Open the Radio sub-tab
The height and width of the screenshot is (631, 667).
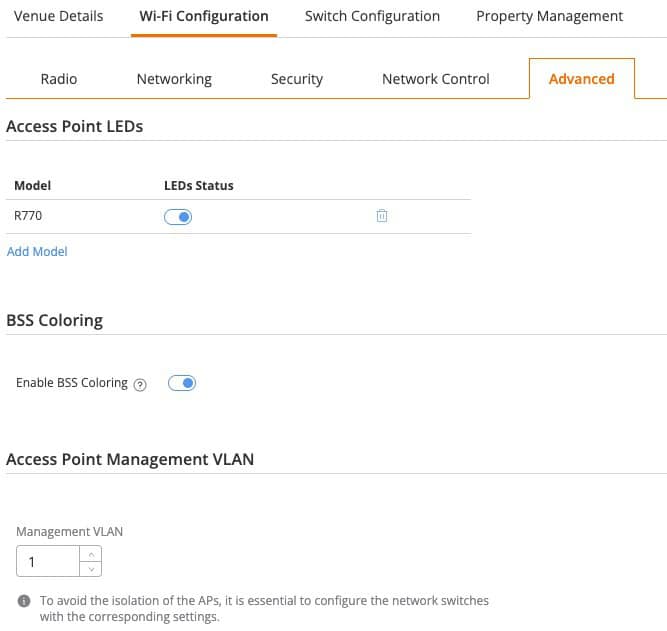coord(59,79)
